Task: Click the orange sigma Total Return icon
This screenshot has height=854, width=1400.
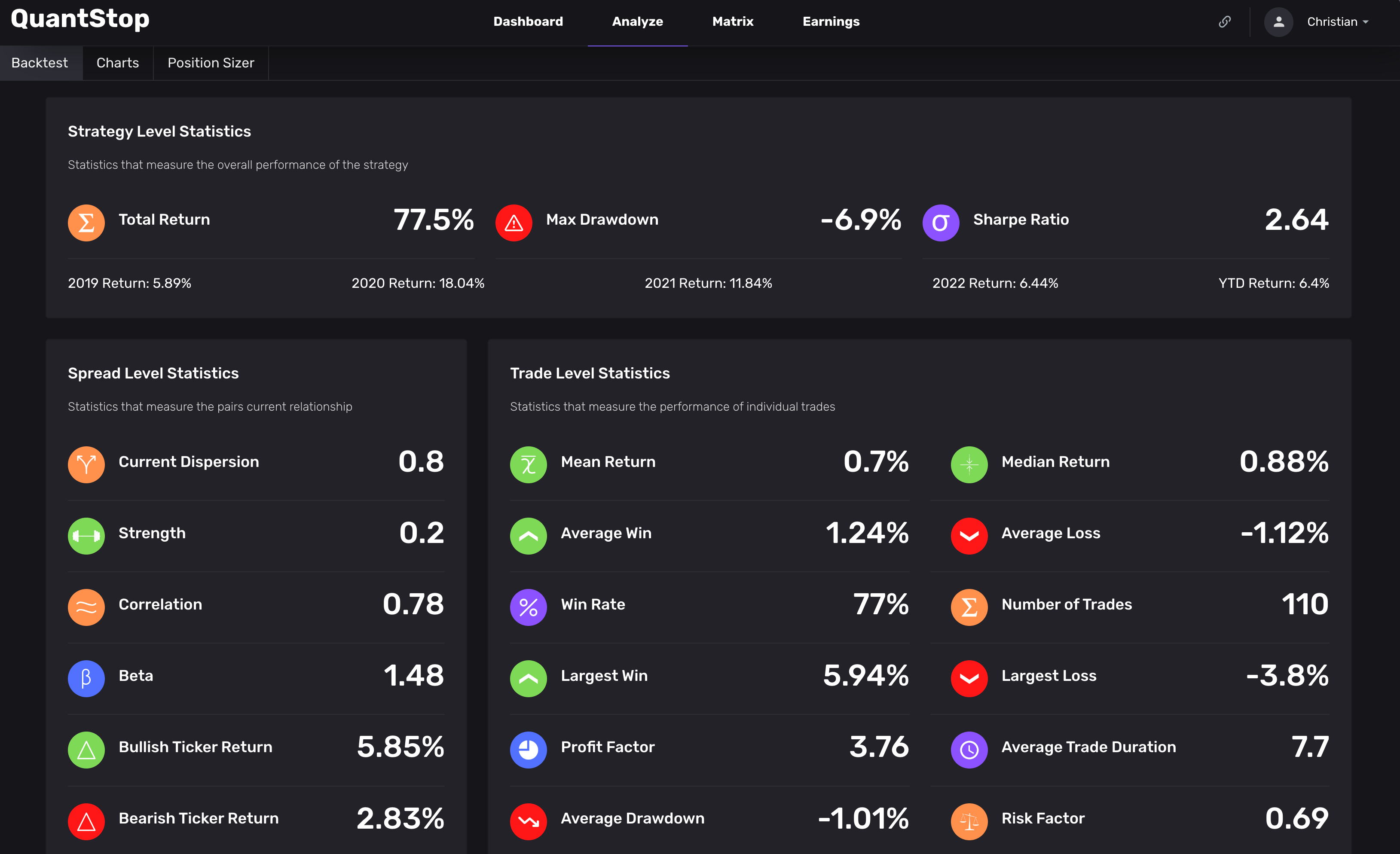Action: pyautogui.click(x=86, y=223)
